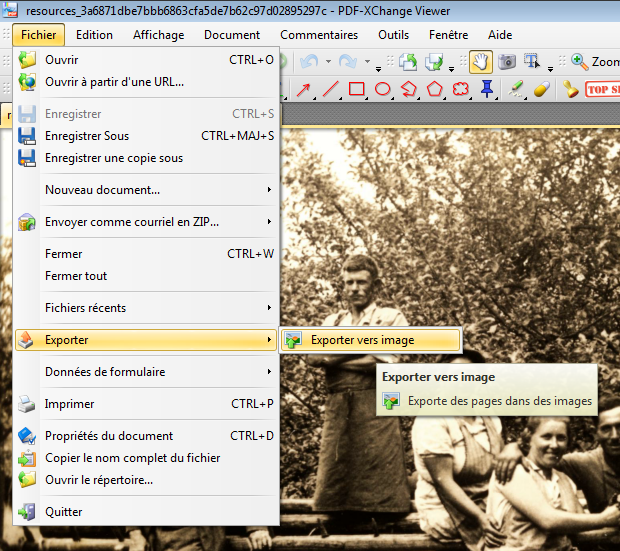Click the Snapshot camera tool
Viewport: 620px width, 551px height.
[507, 62]
